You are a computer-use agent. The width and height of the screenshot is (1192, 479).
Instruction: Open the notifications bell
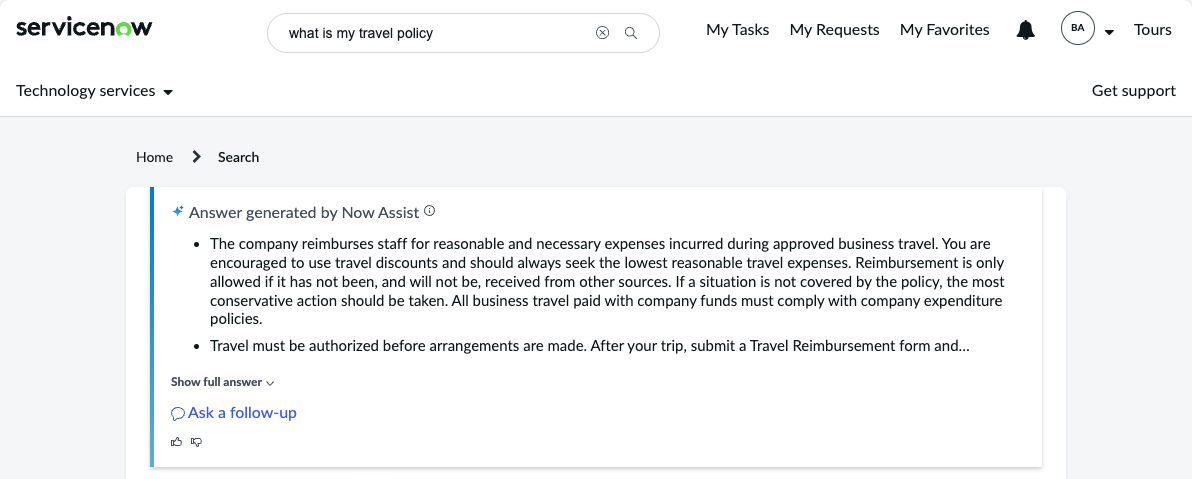(1026, 30)
